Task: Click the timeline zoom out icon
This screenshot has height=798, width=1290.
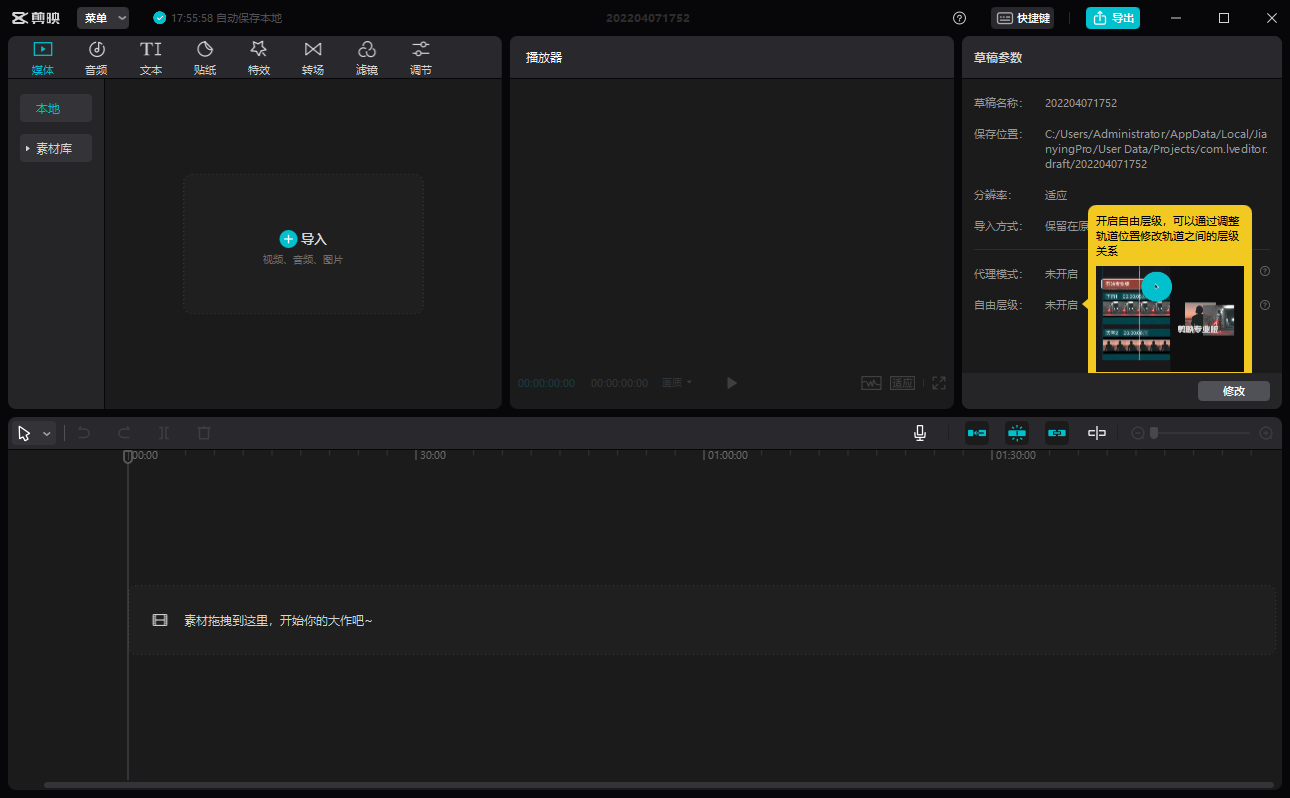Action: point(1137,433)
